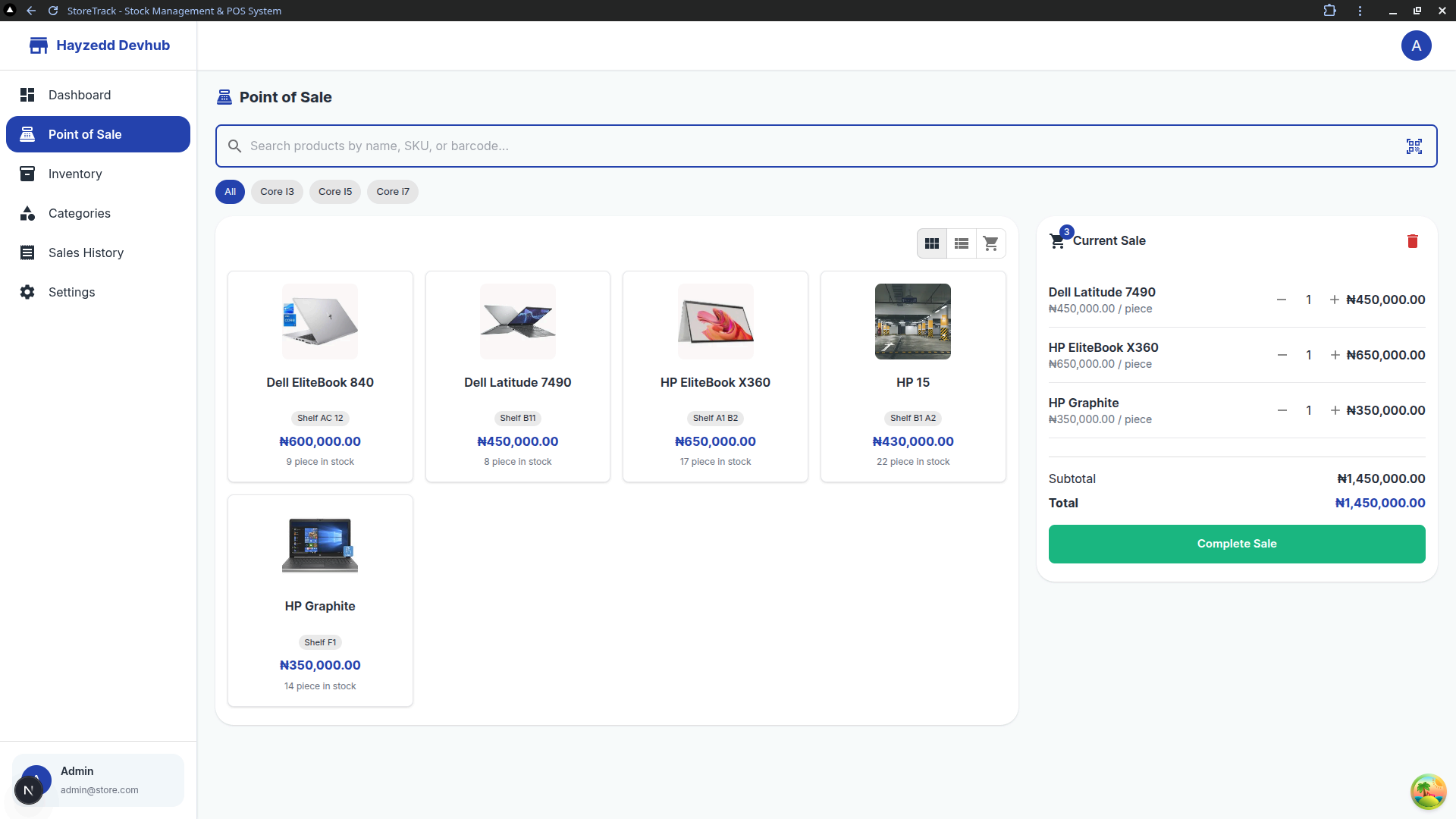Go to Inventory page
The height and width of the screenshot is (819, 1456).
point(98,174)
